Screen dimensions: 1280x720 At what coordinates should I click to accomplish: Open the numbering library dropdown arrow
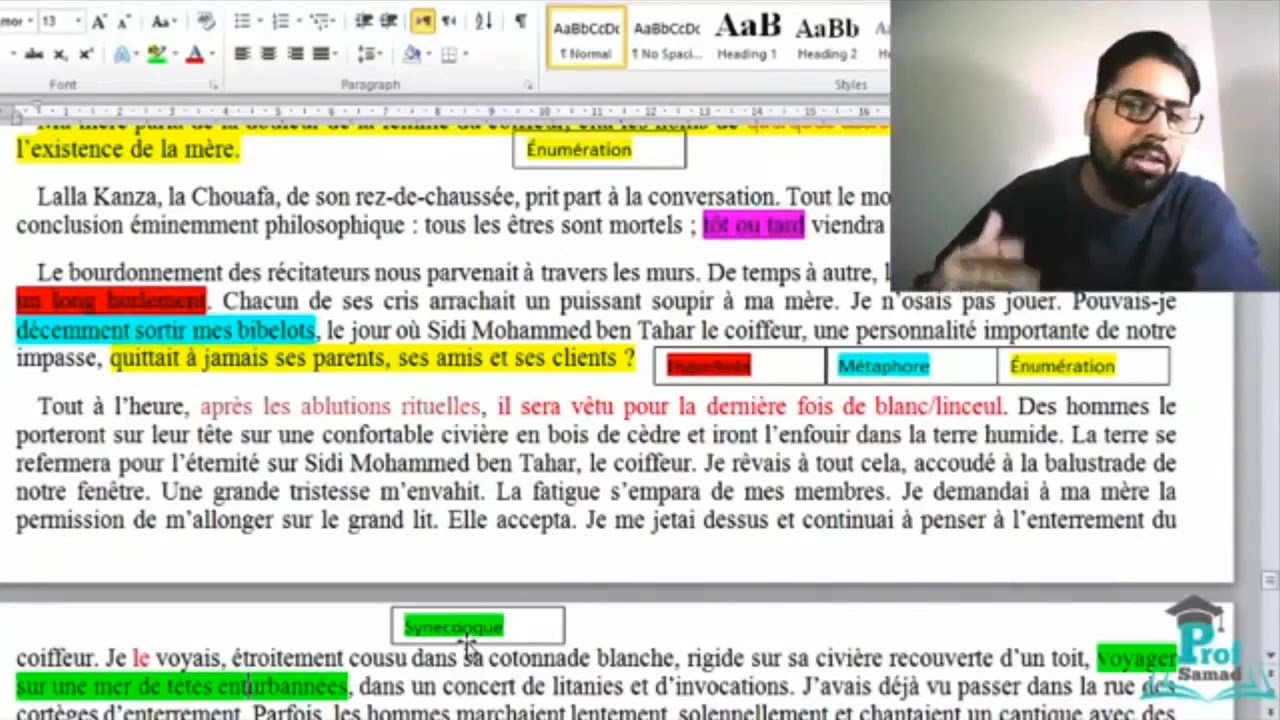pyautogui.click(x=298, y=21)
